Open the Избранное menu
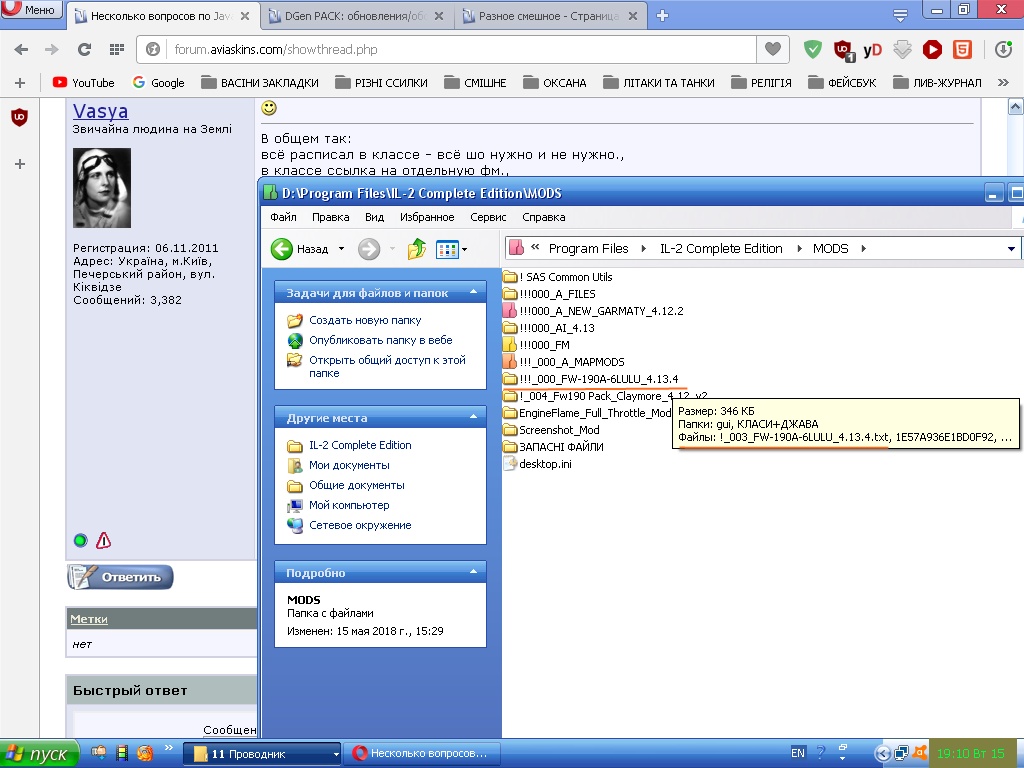Screen dimensions: 1024x768 point(427,217)
